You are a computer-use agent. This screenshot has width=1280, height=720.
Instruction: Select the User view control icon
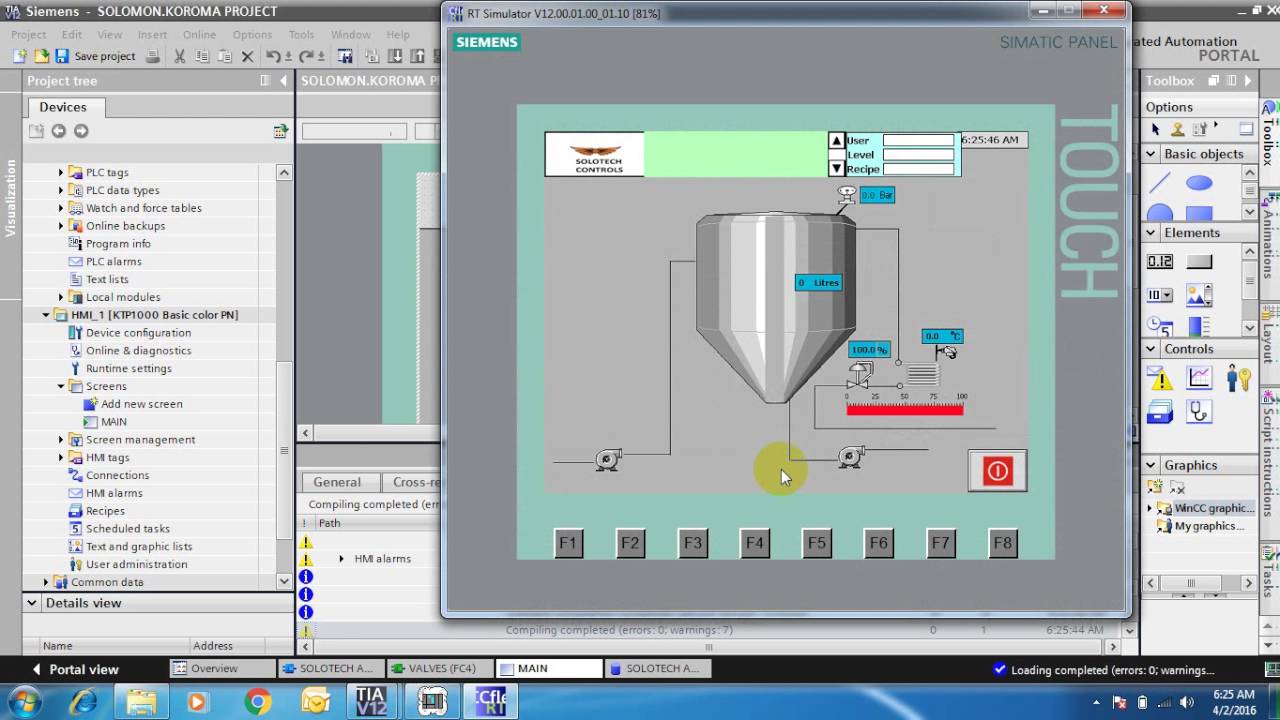click(x=1238, y=377)
